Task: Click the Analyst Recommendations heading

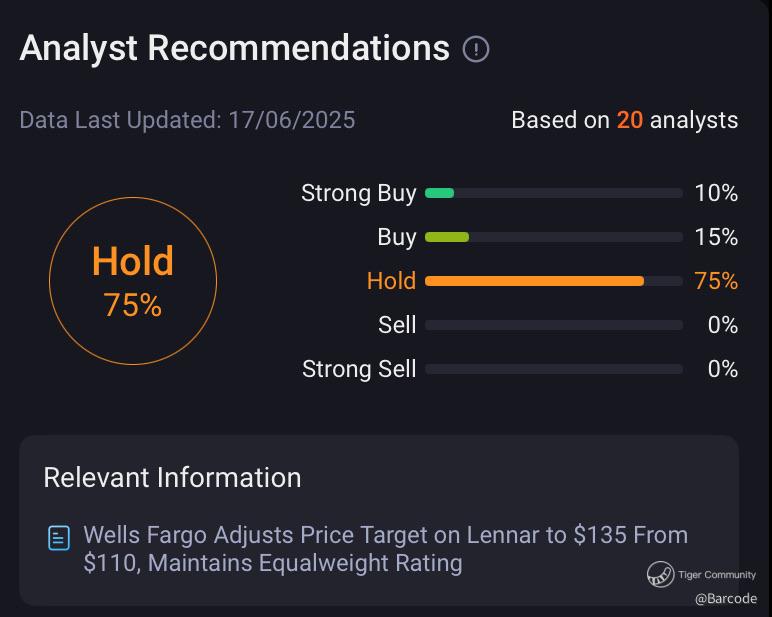Action: (234, 48)
